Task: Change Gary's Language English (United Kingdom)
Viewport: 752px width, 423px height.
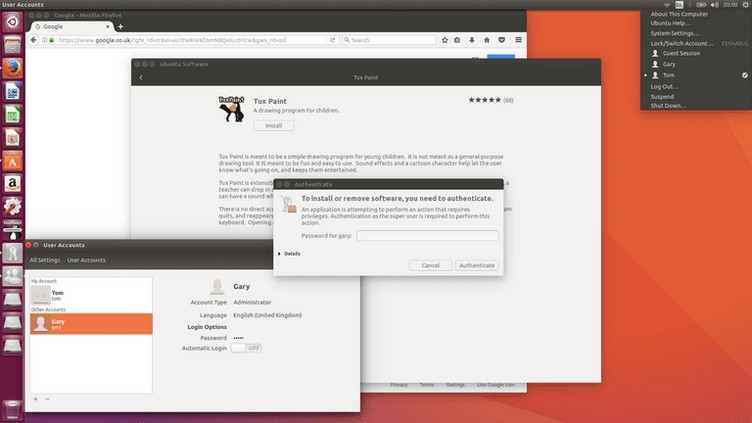Action: point(268,315)
